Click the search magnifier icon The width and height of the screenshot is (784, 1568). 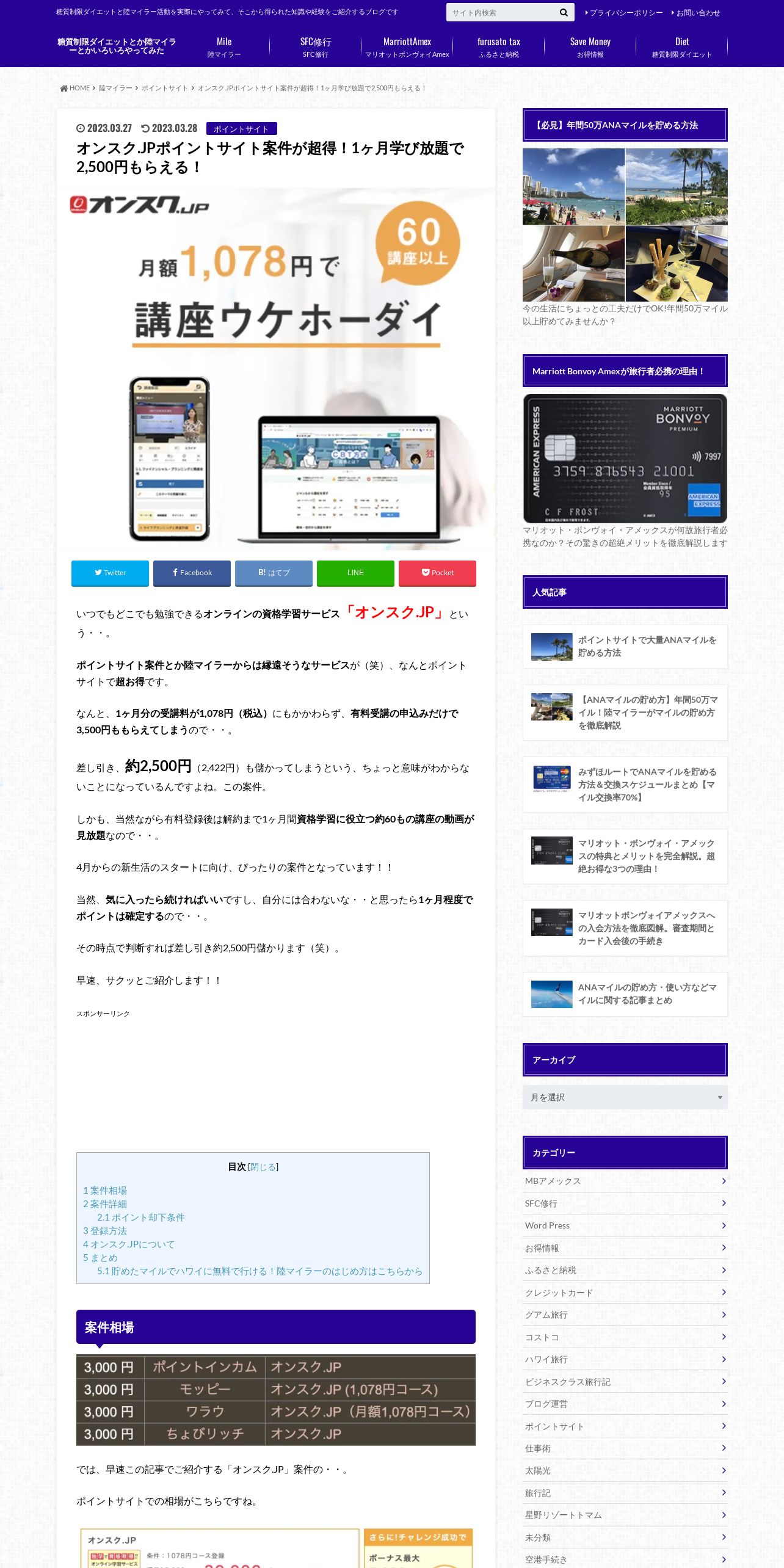click(x=564, y=12)
